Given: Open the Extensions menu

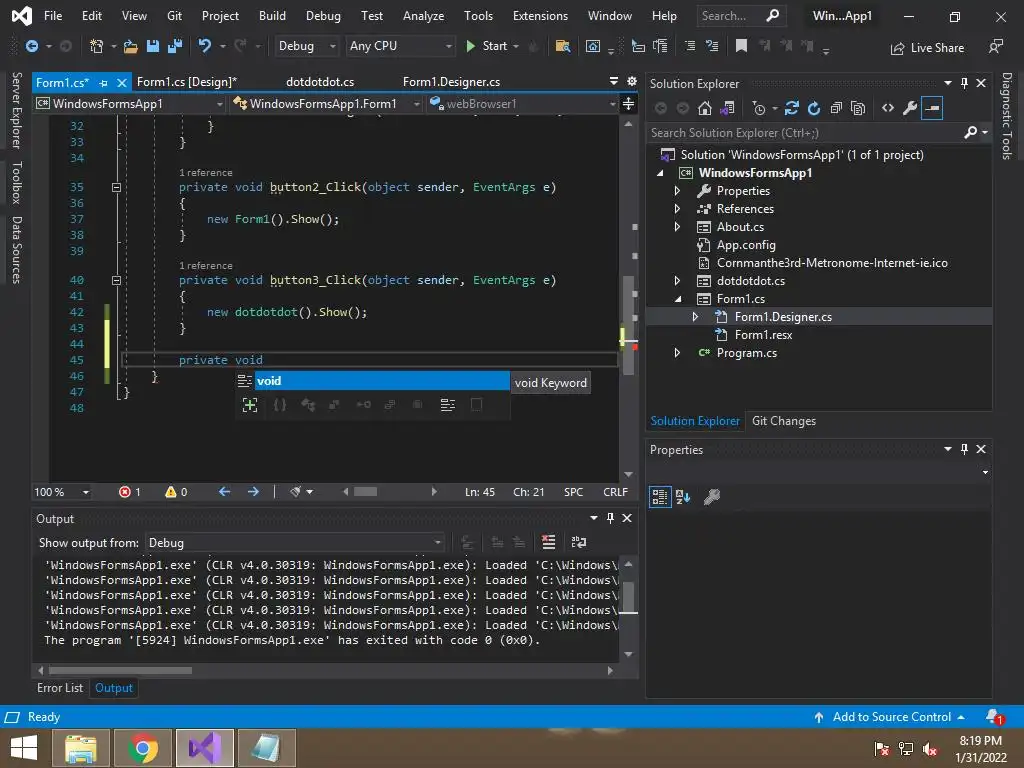Looking at the screenshot, I should click(540, 16).
